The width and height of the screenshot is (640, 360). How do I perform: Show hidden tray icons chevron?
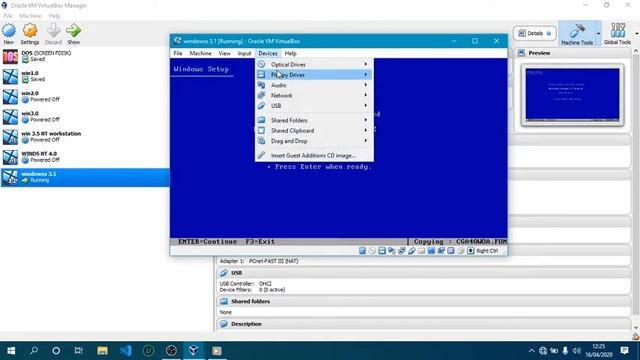(x=531, y=351)
